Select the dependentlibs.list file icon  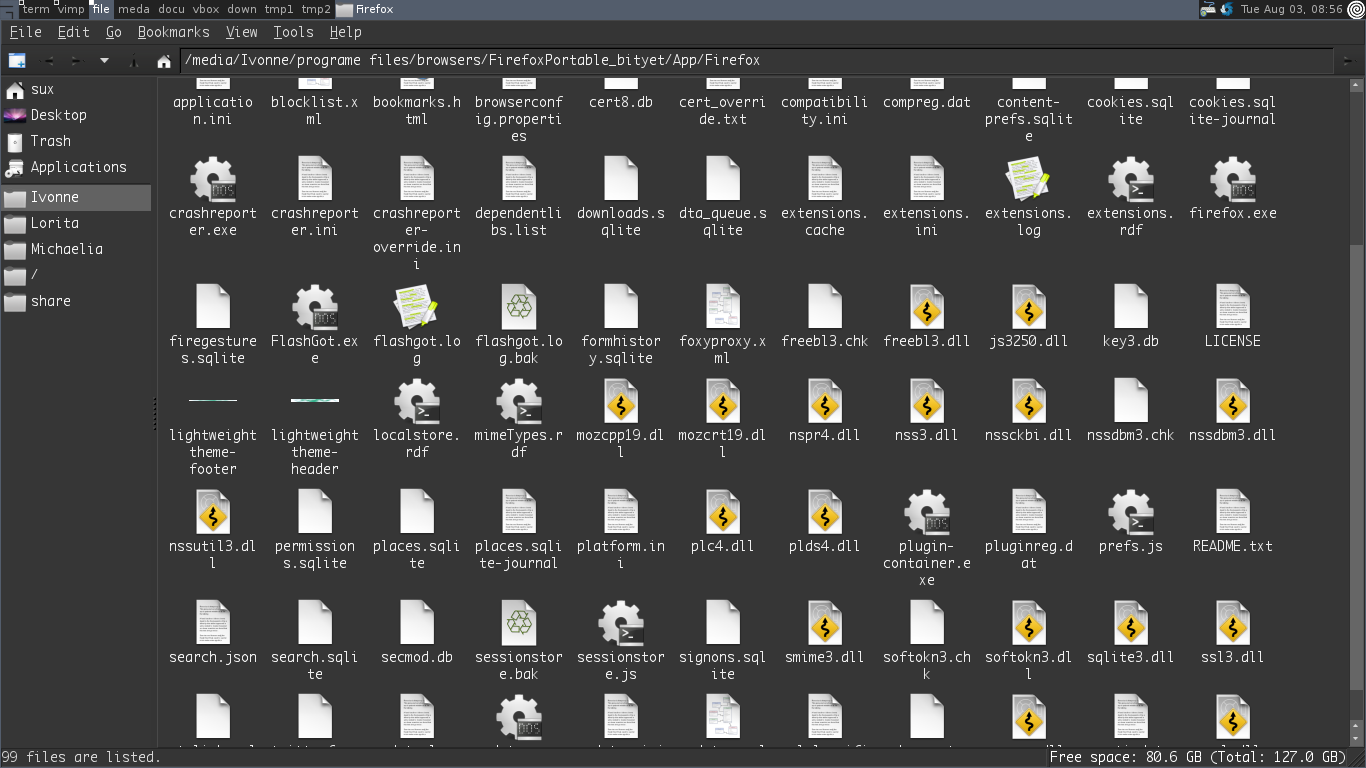pos(519,179)
